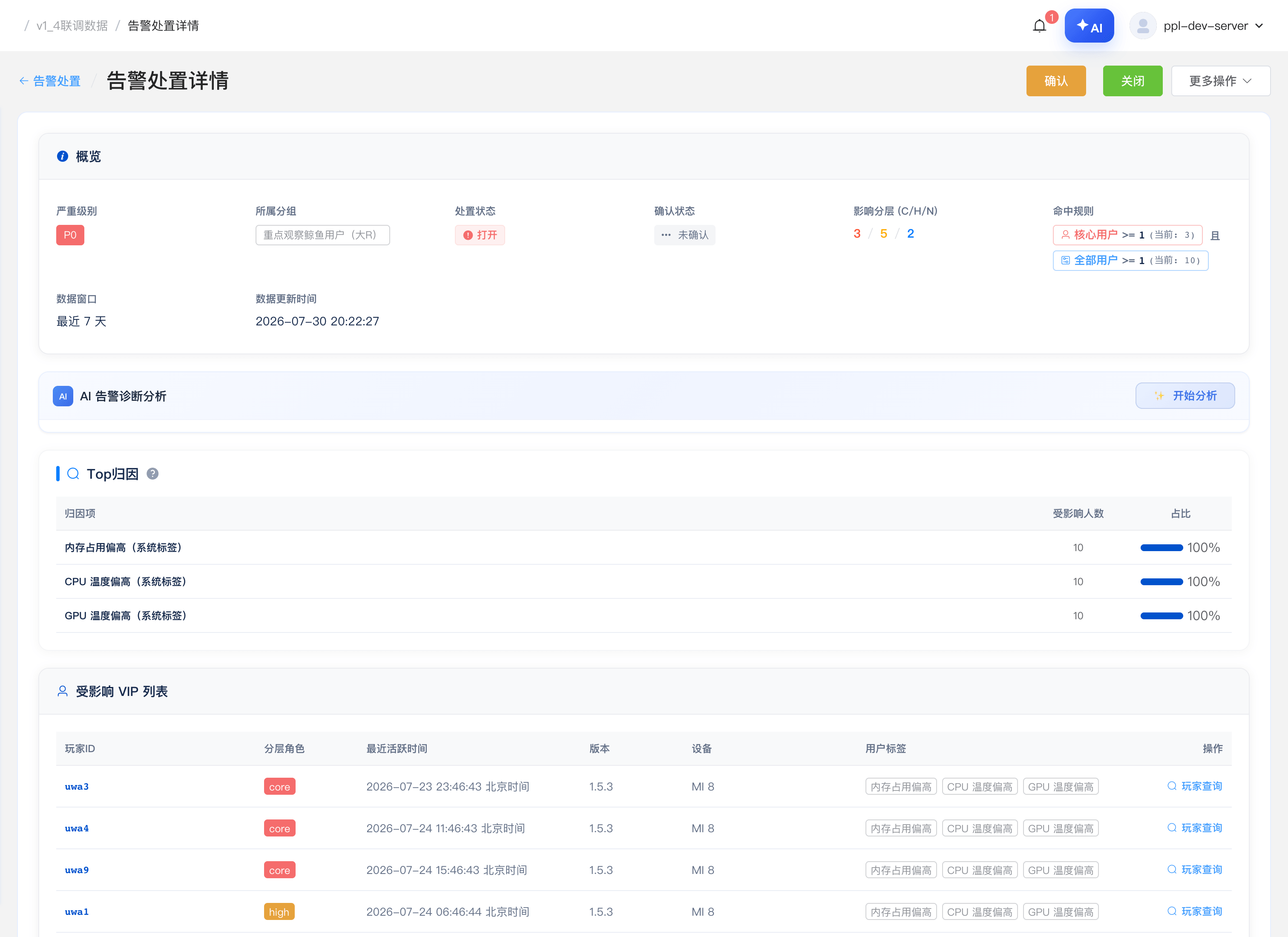This screenshot has height=937, width=1288.
Task: Click the 受影响 VIP 列表 user icon
Action: pos(63,691)
